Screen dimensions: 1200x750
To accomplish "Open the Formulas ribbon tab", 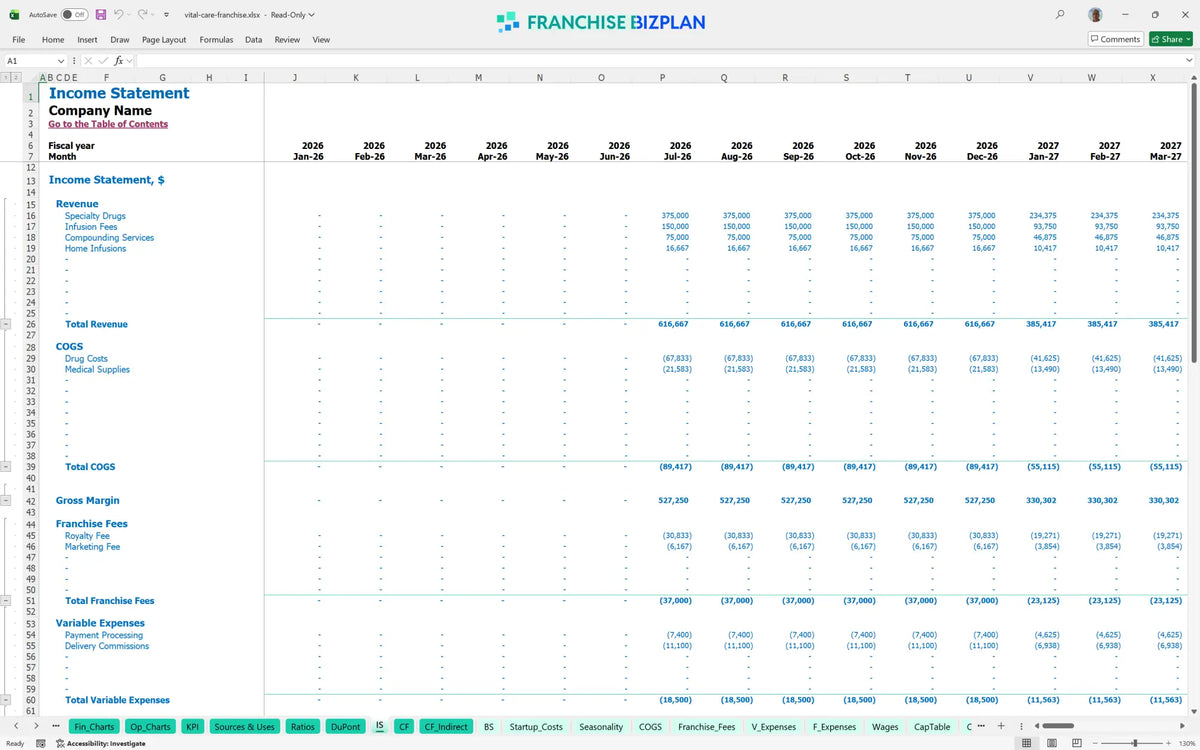I will tap(216, 39).
